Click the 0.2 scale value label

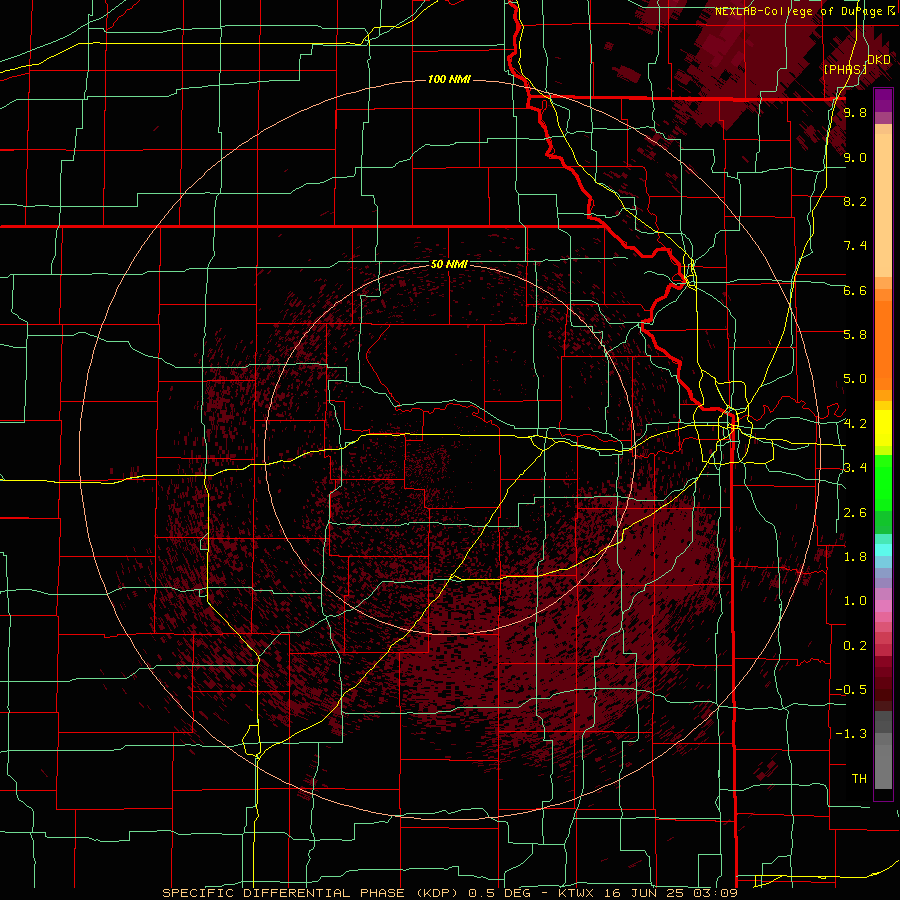(855, 646)
